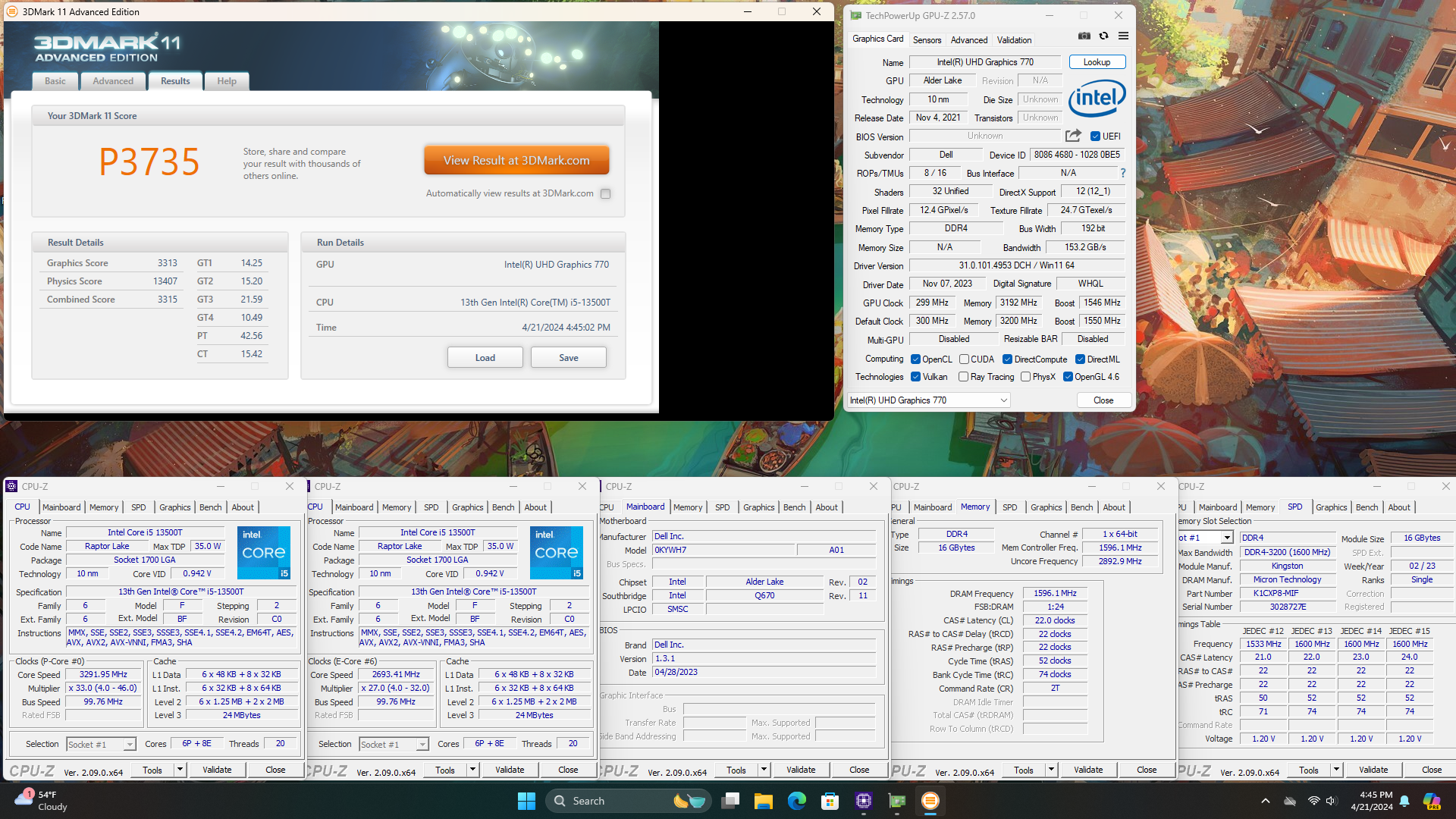Open the Sensors tab in GPU-Z
This screenshot has width=1456, height=819.
pos(927,40)
